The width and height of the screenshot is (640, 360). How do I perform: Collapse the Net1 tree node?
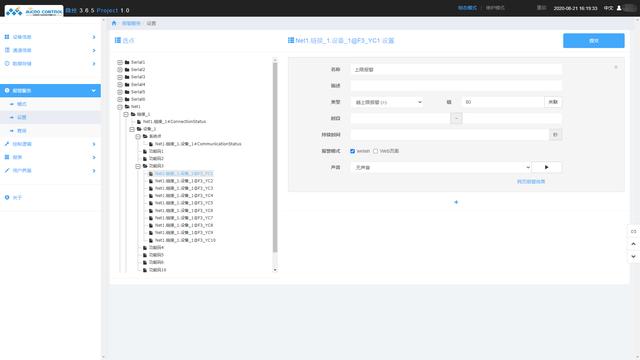point(120,107)
